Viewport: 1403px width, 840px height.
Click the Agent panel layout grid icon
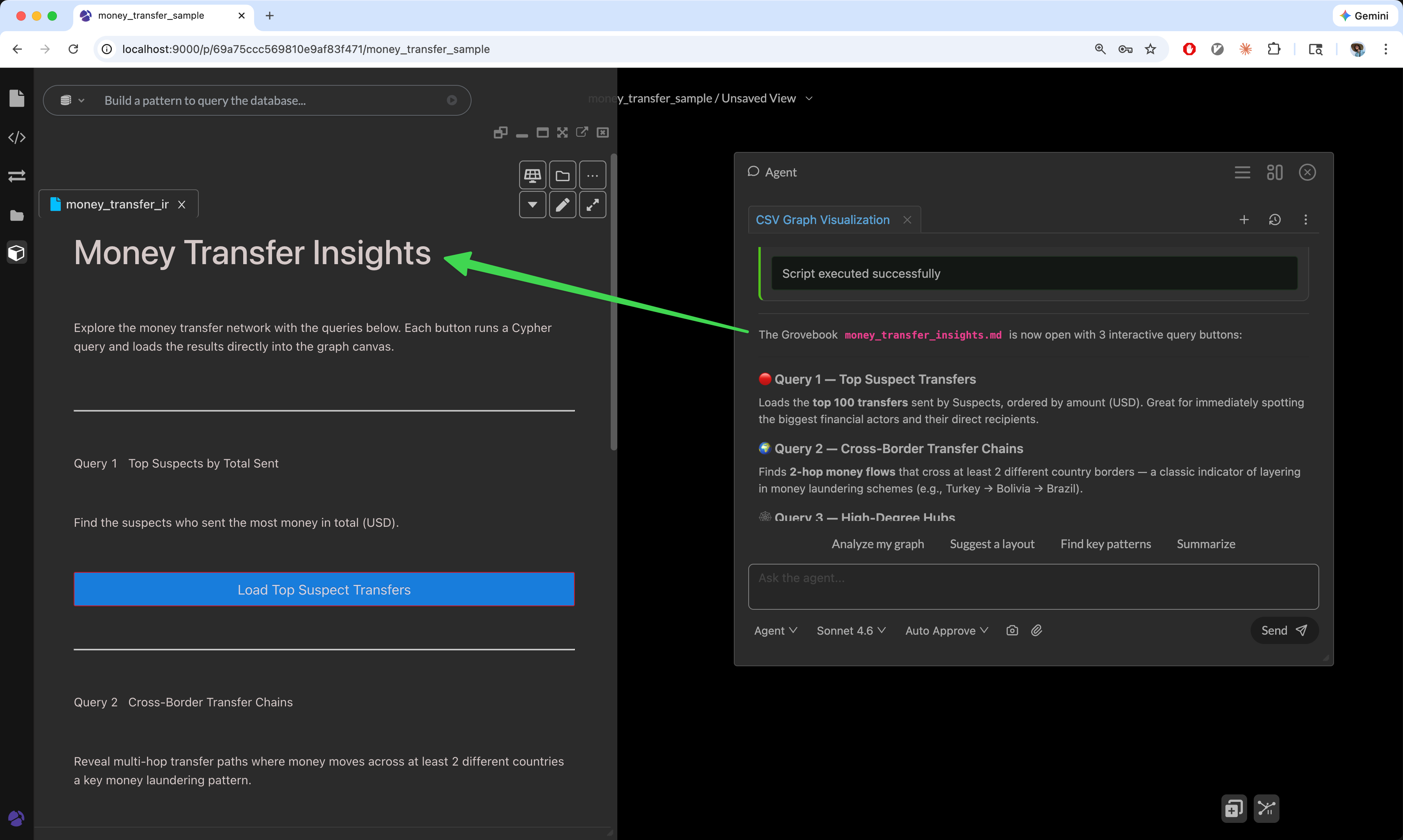point(1274,172)
